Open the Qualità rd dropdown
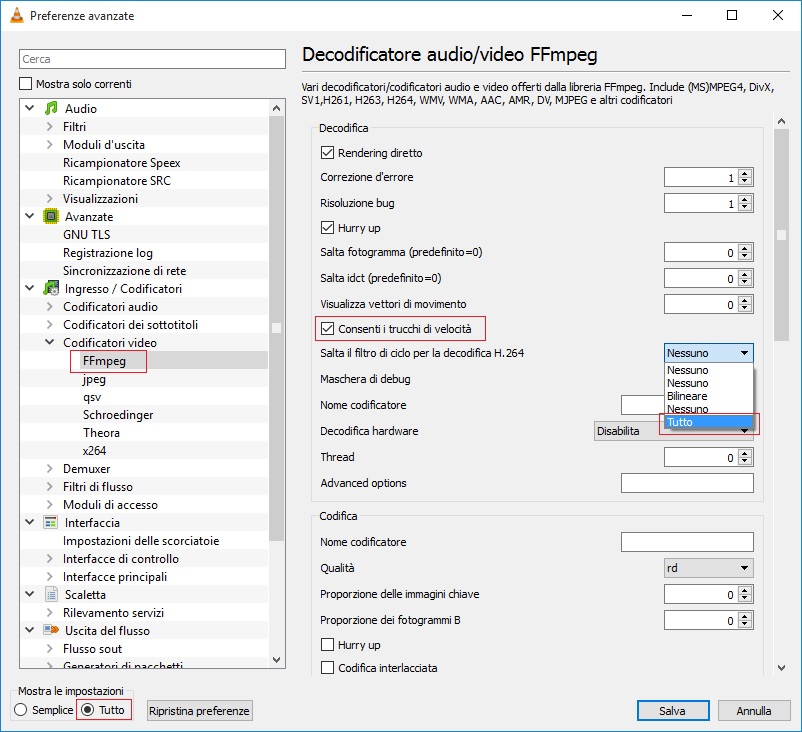 point(708,568)
